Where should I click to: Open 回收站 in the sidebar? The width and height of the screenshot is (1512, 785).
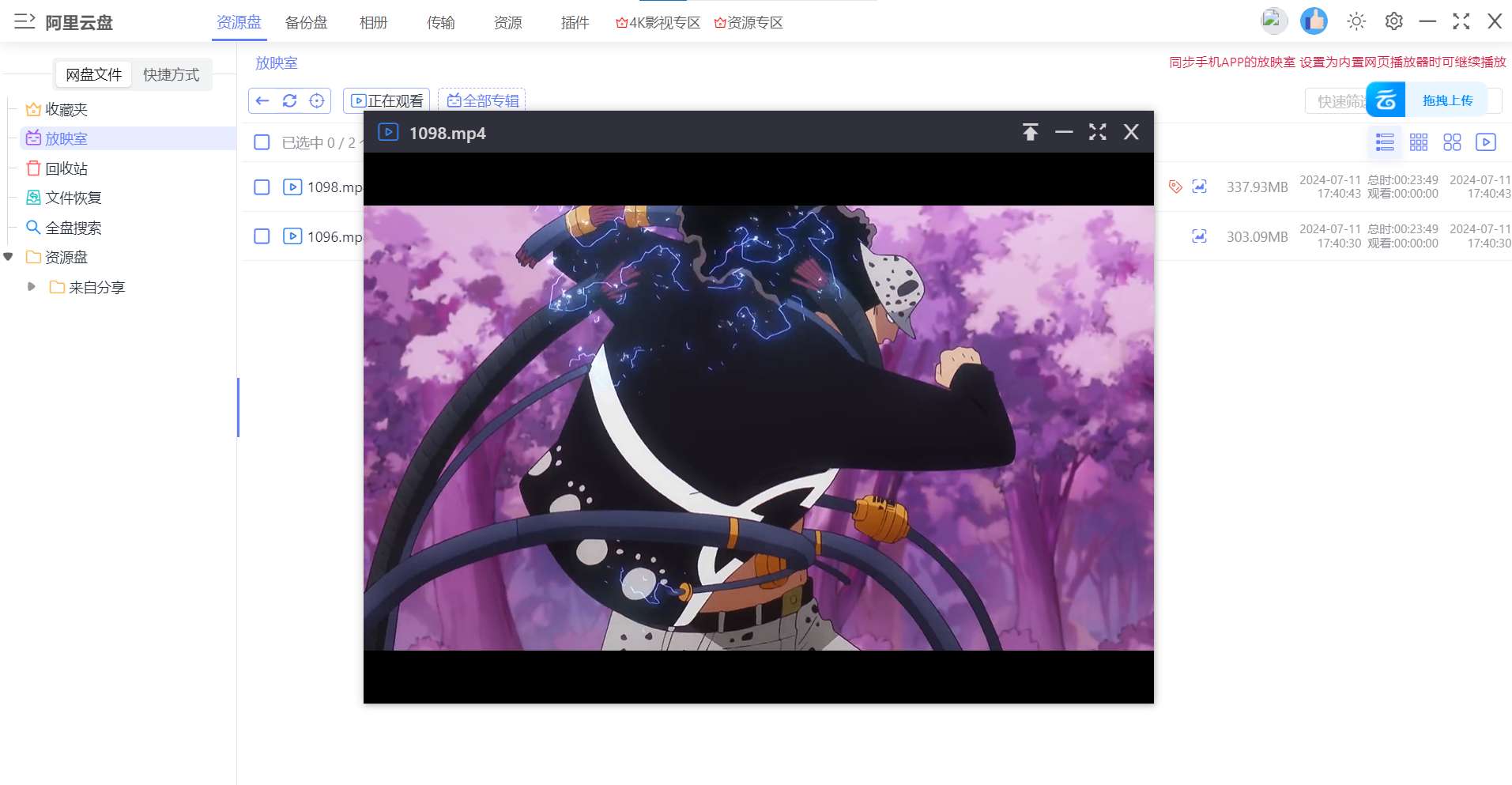pos(66,168)
